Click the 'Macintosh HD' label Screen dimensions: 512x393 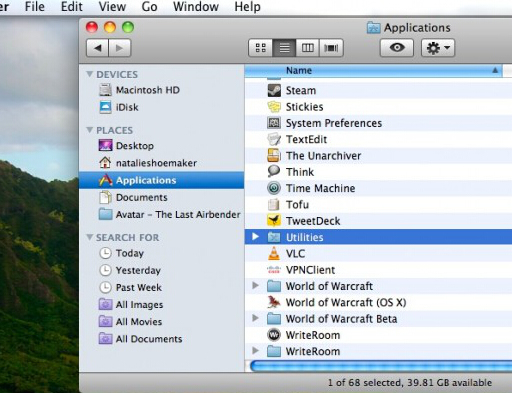tap(148, 90)
